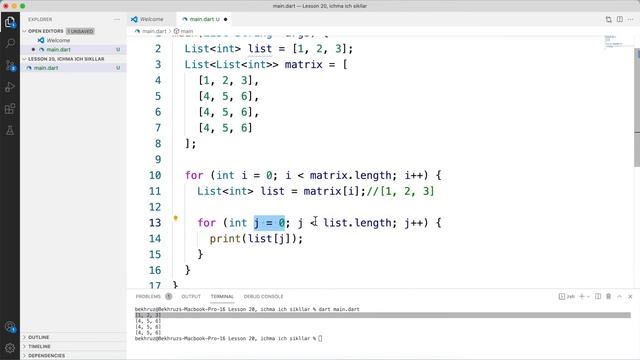Open the Output panel tab
The width and height of the screenshot is (640, 360).
[191, 296]
